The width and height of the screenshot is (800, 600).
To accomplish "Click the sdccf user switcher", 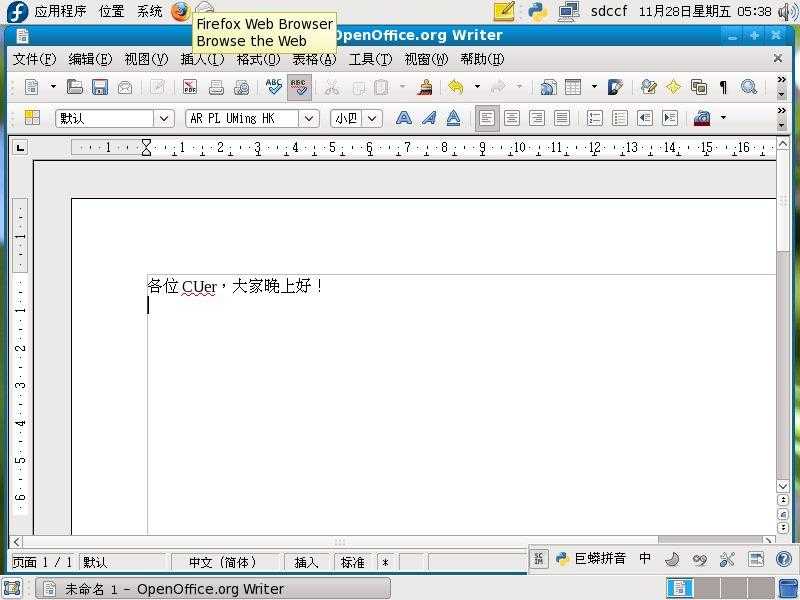I will tap(609, 11).
